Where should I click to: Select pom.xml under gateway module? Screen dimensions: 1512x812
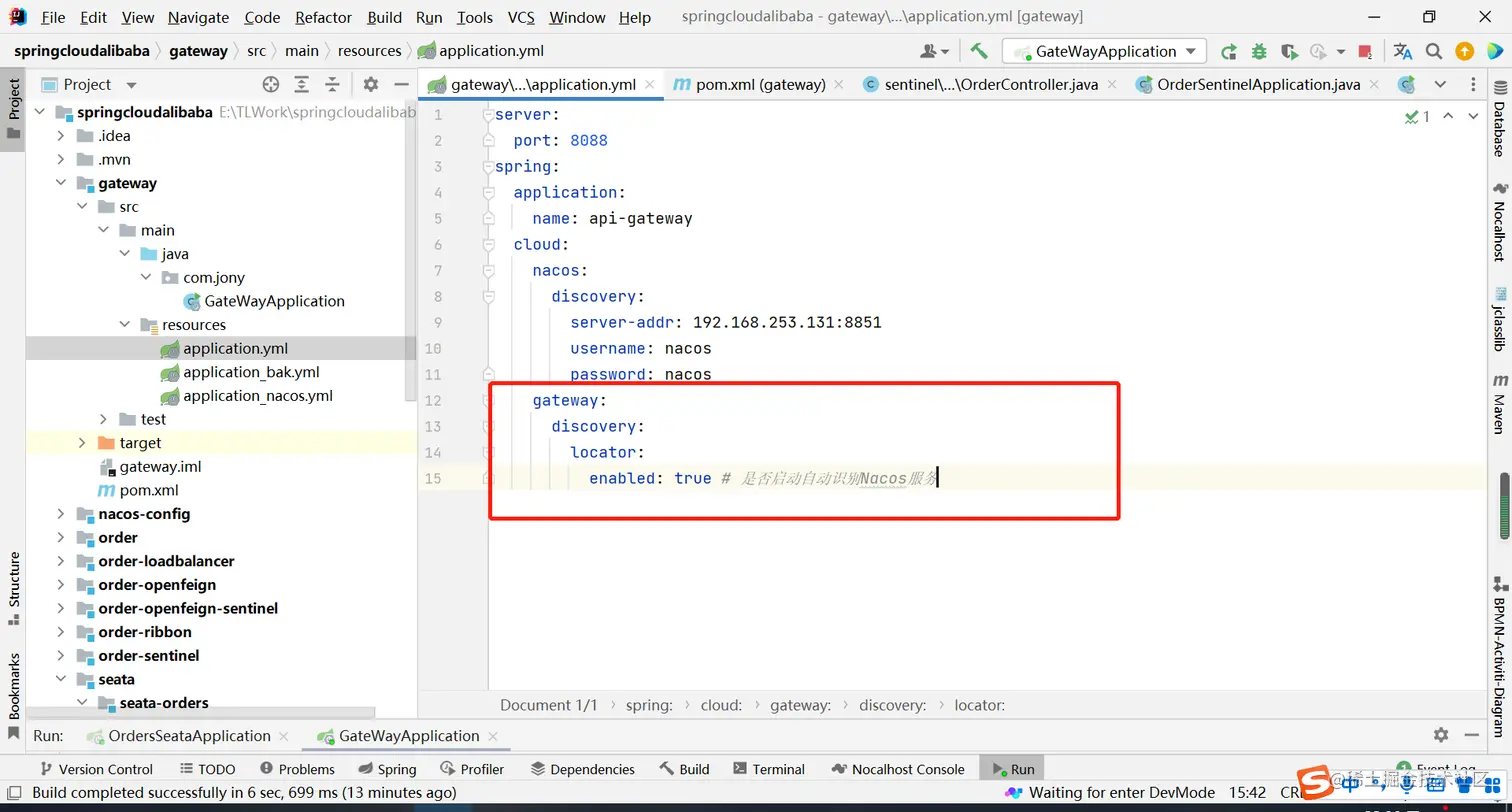tap(138, 490)
